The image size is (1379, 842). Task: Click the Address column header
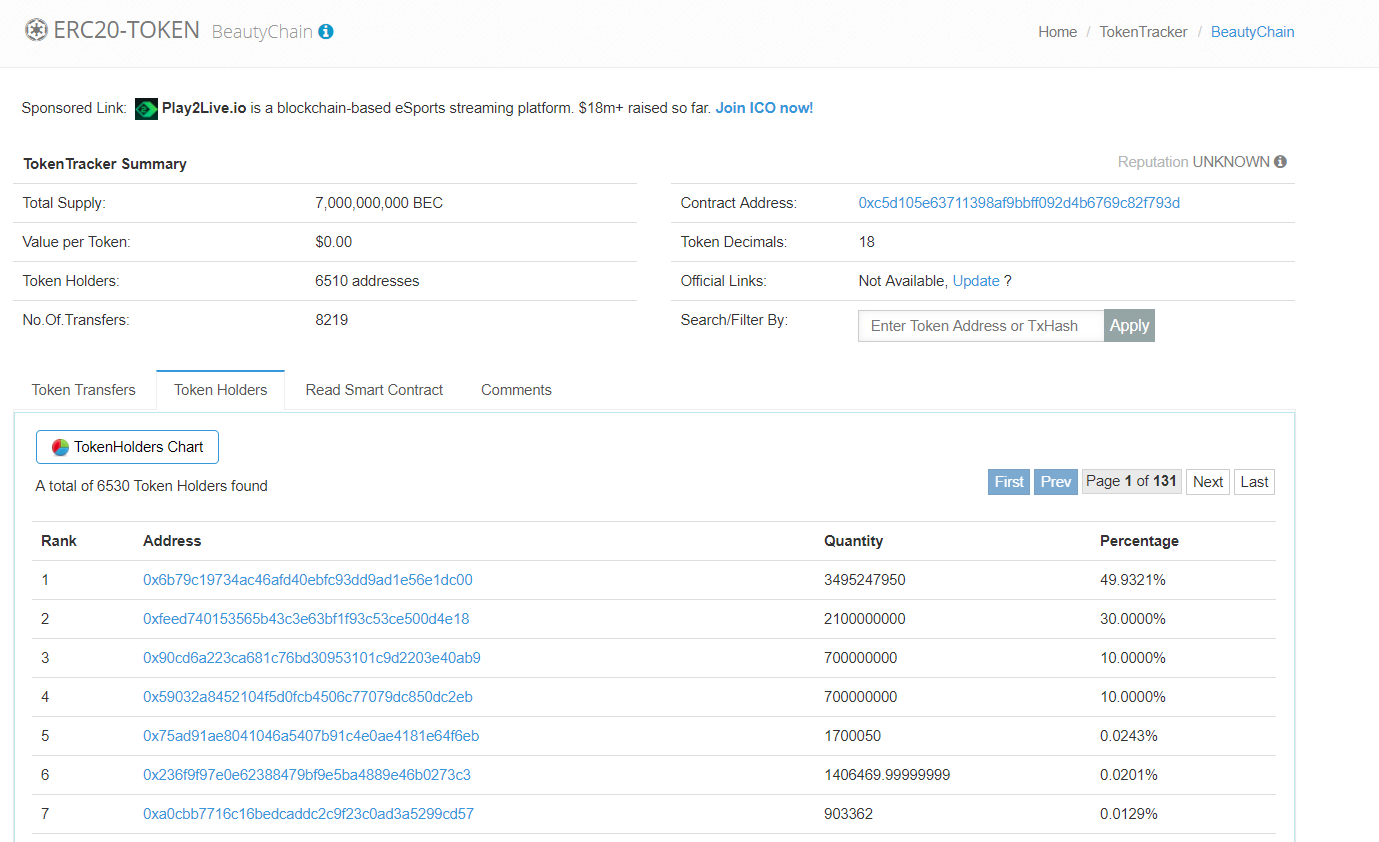pyautogui.click(x=172, y=541)
